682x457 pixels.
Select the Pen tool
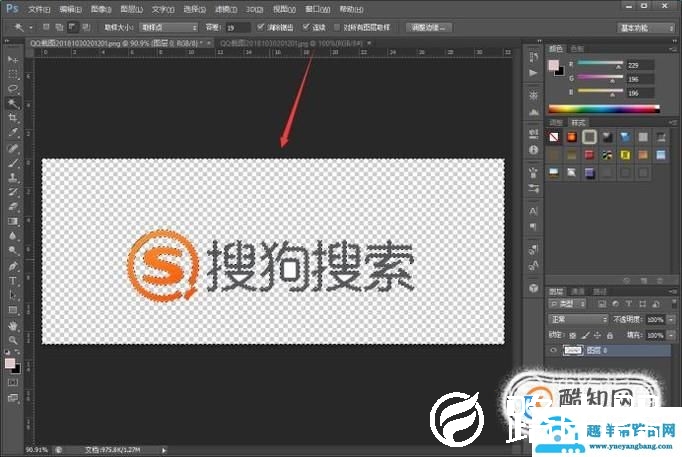[13, 266]
